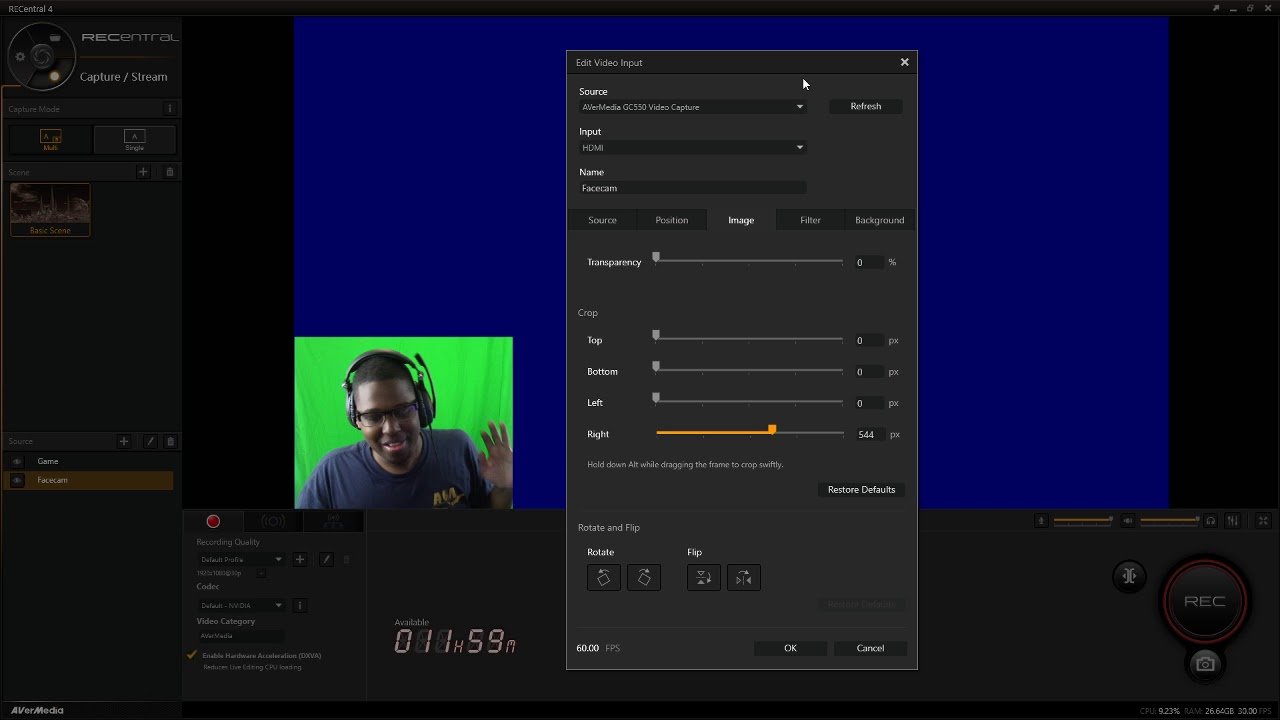Image resolution: width=1280 pixels, height=720 pixels.
Task: Toggle Enable Hardware Acceleration checkbox
Action: pyautogui.click(x=191, y=655)
